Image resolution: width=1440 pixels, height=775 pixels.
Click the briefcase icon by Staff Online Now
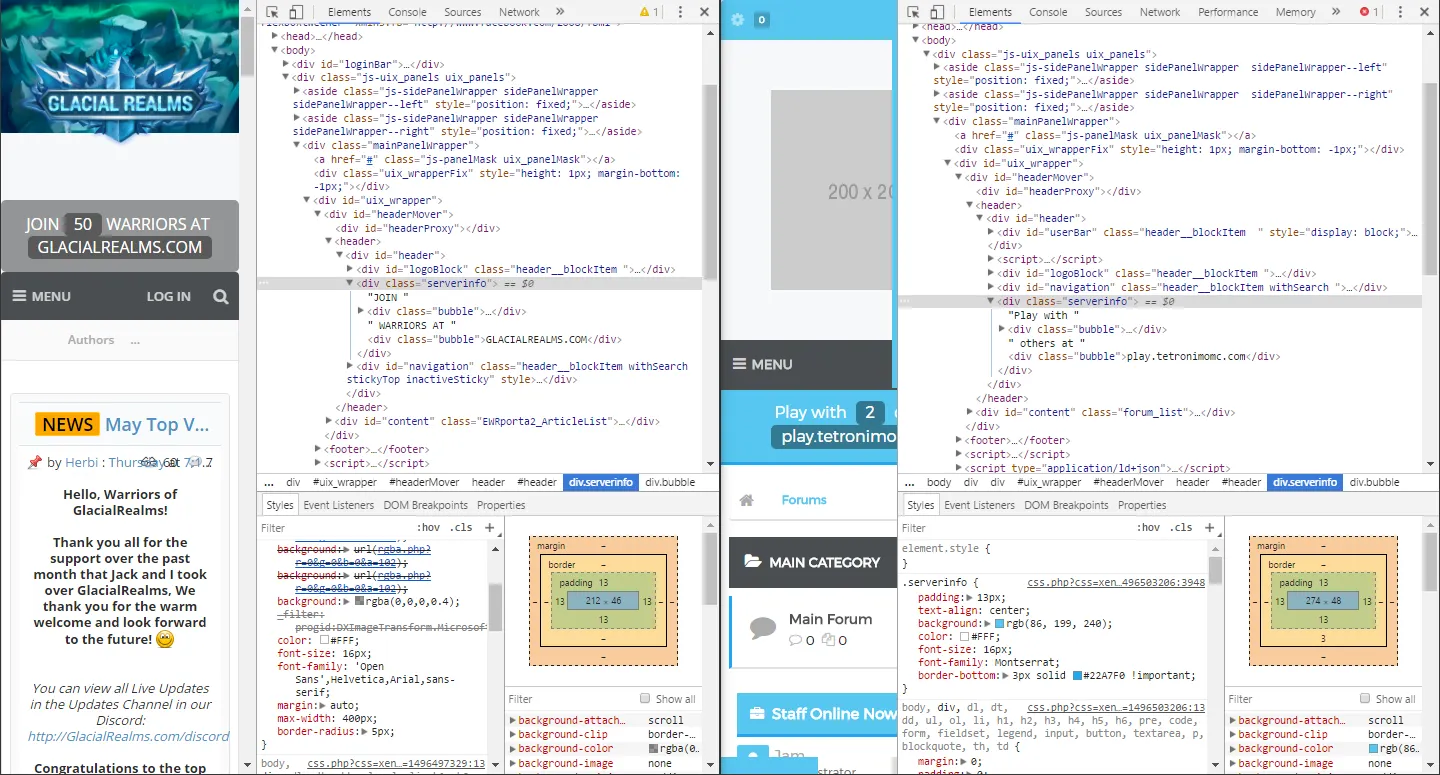tap(756, 714)
